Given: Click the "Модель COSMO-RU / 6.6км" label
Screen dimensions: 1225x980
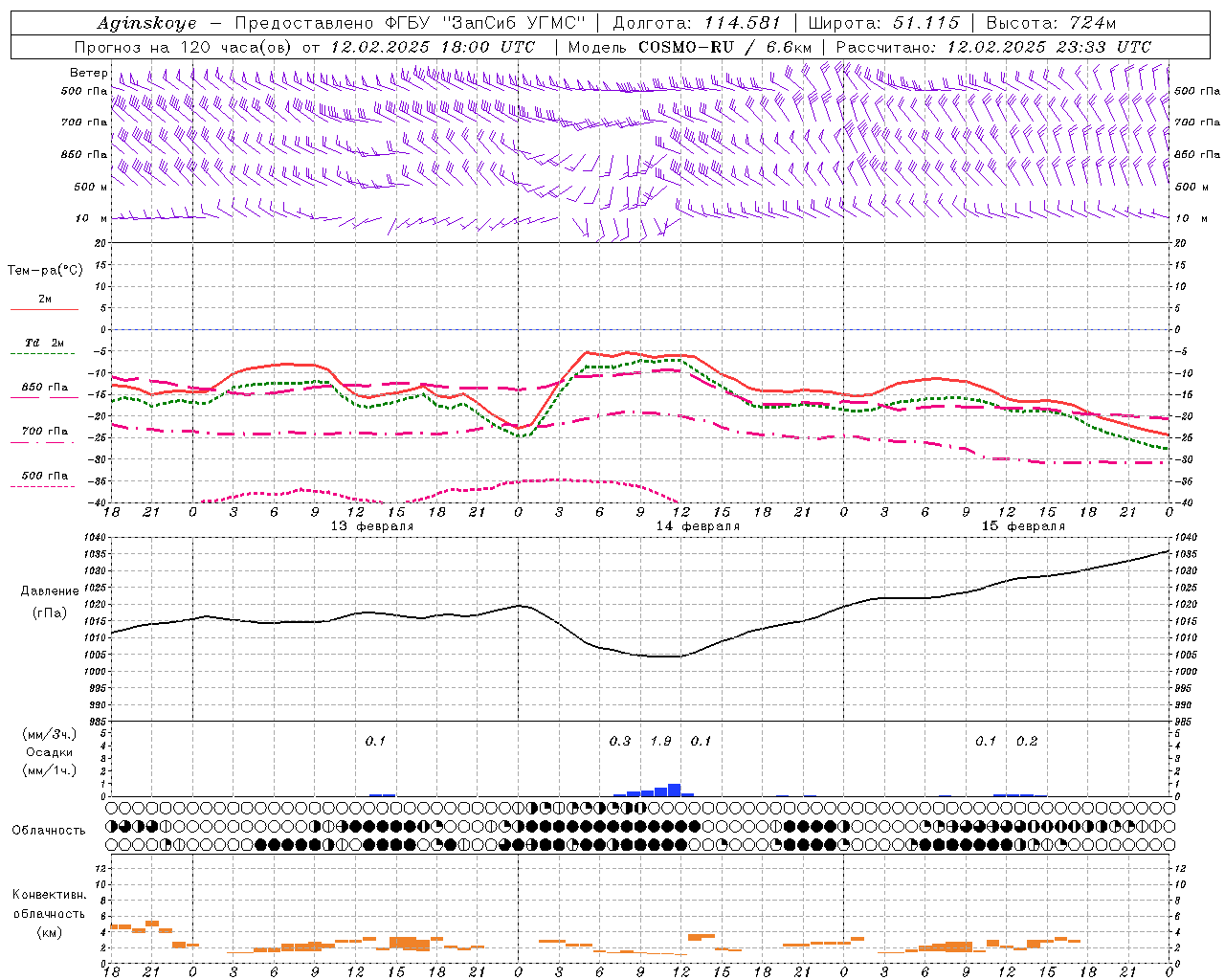Looking at the screenshot, I should (x=690, y=47).
